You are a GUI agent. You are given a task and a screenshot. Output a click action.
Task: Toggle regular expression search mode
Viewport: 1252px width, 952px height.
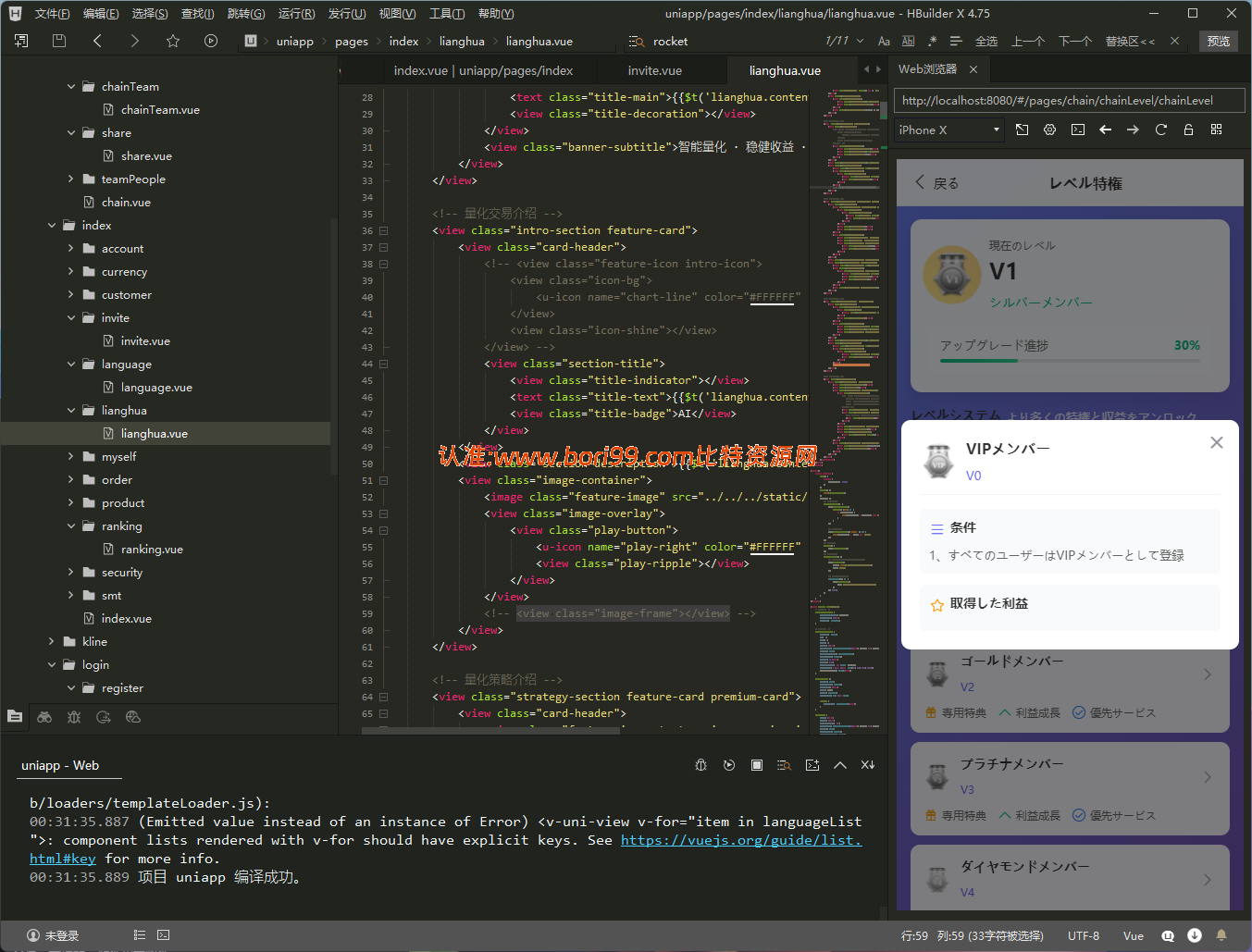click(932, 42)
